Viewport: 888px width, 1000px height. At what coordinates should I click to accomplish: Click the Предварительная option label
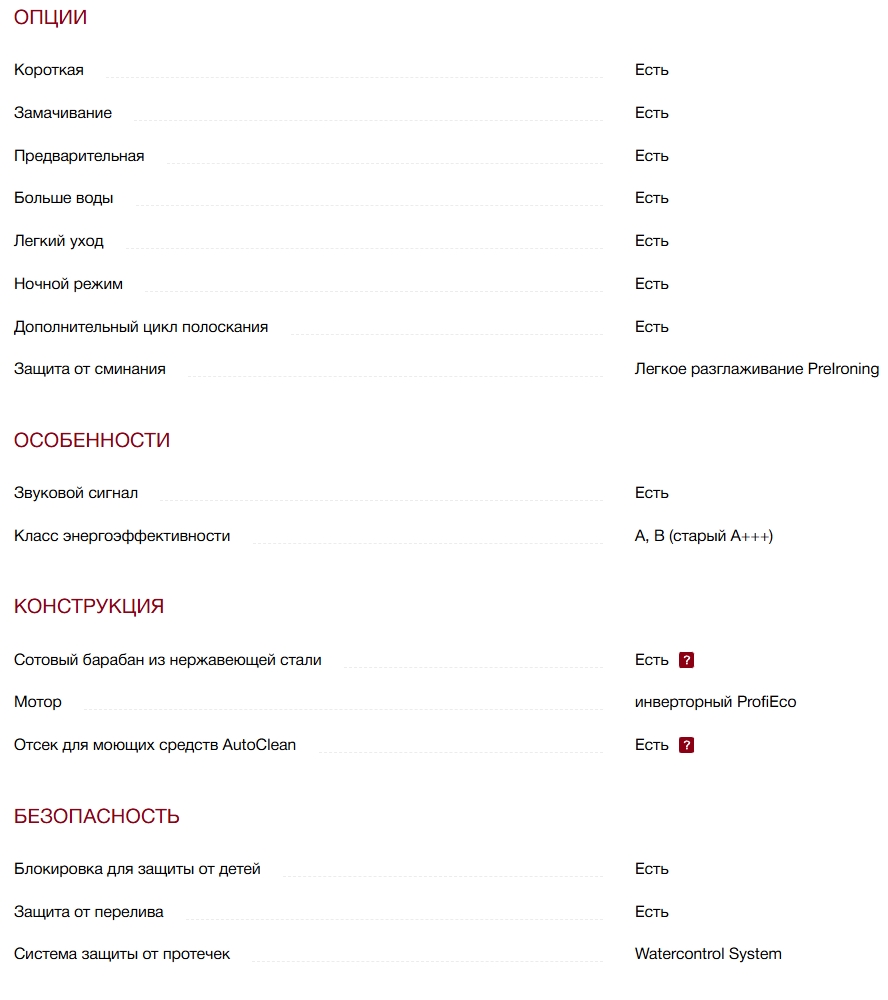tap(79, 156)
